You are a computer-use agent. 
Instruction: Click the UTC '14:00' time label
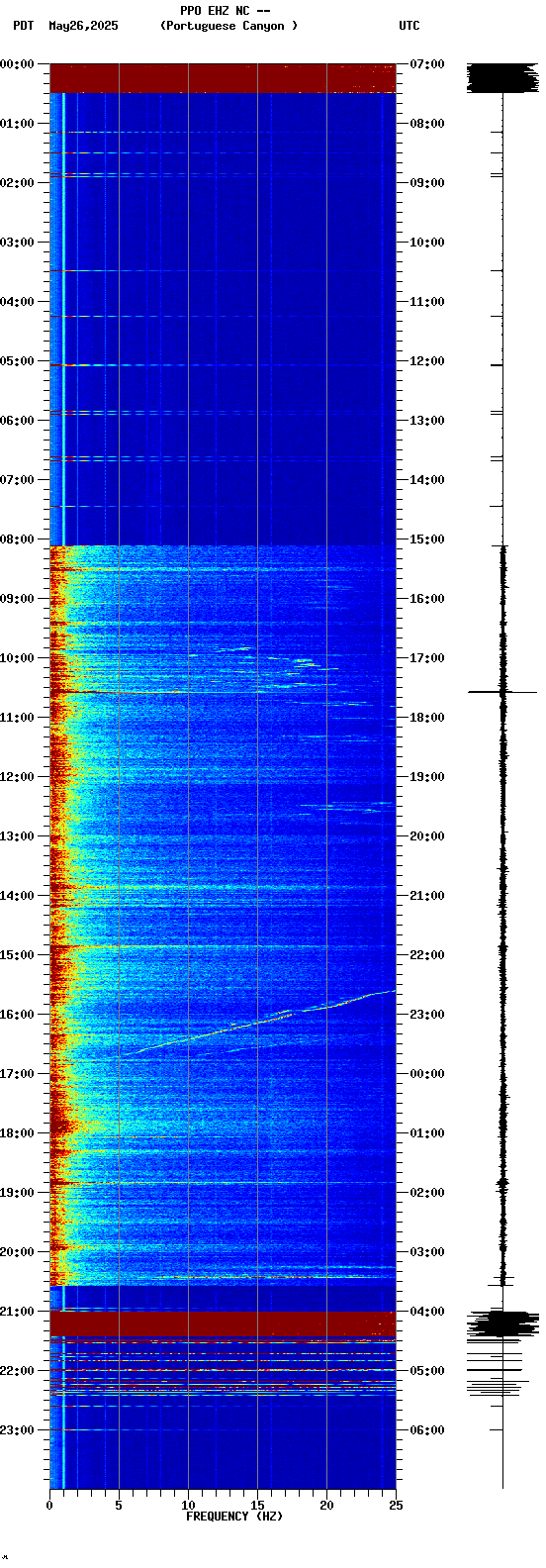pyautogui.click(x=427, y=480)
